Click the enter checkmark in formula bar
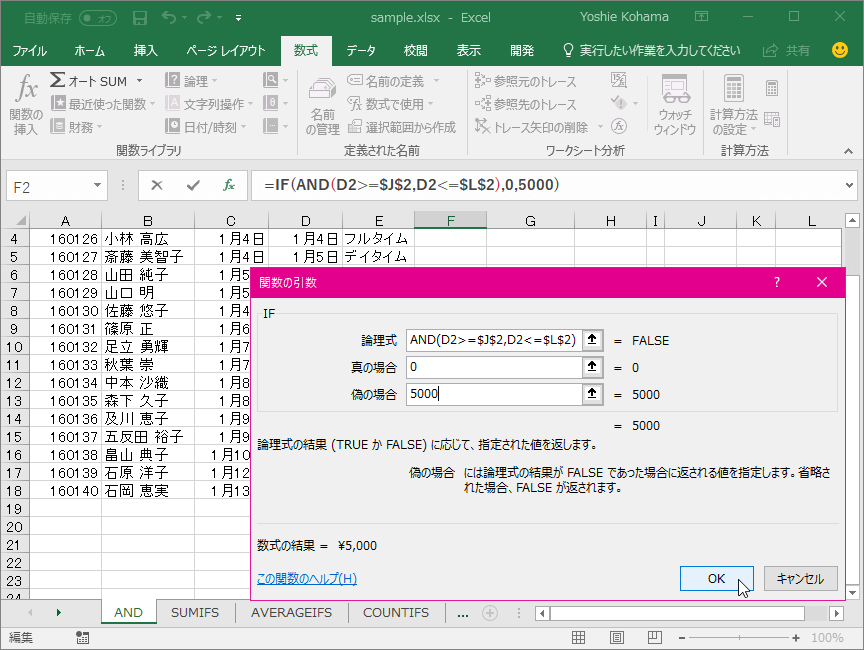This screenshot has width=864, height=650. click(193, 185)
